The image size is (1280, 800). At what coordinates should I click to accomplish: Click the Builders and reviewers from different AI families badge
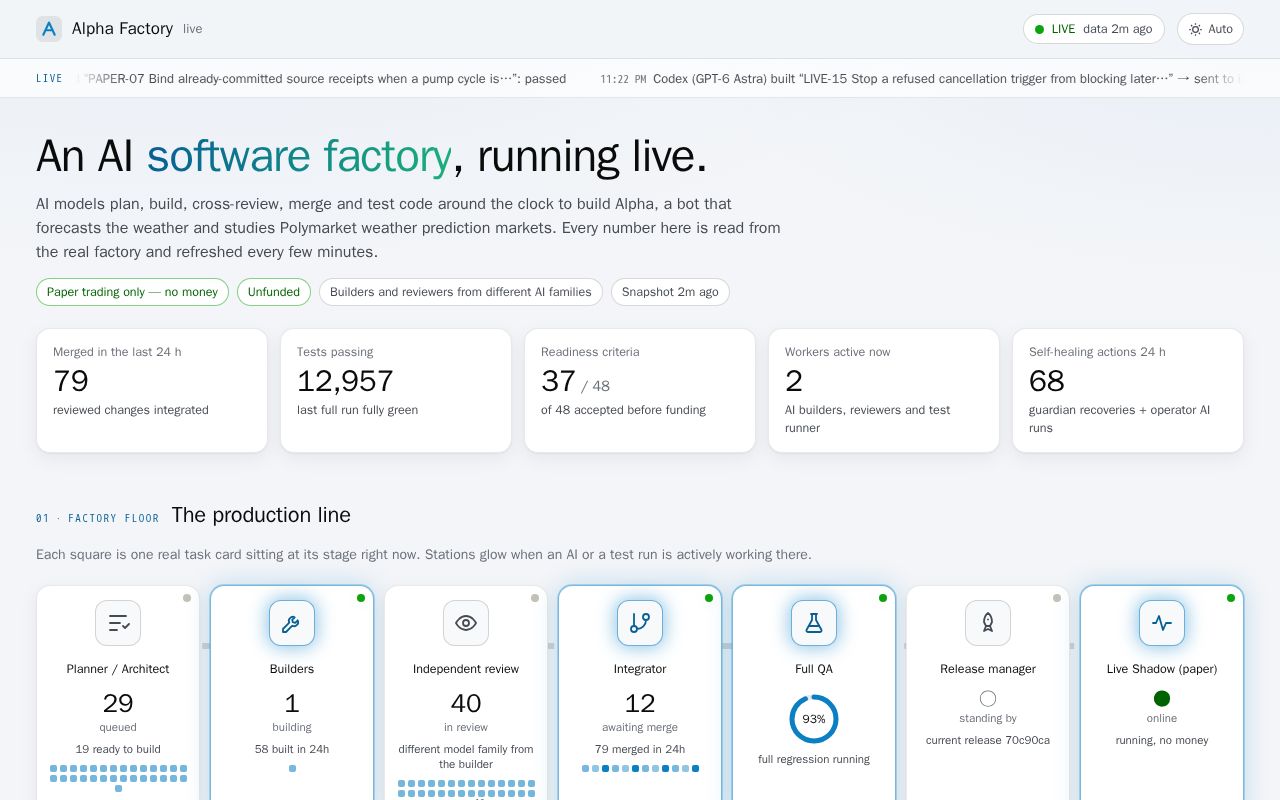461,292
